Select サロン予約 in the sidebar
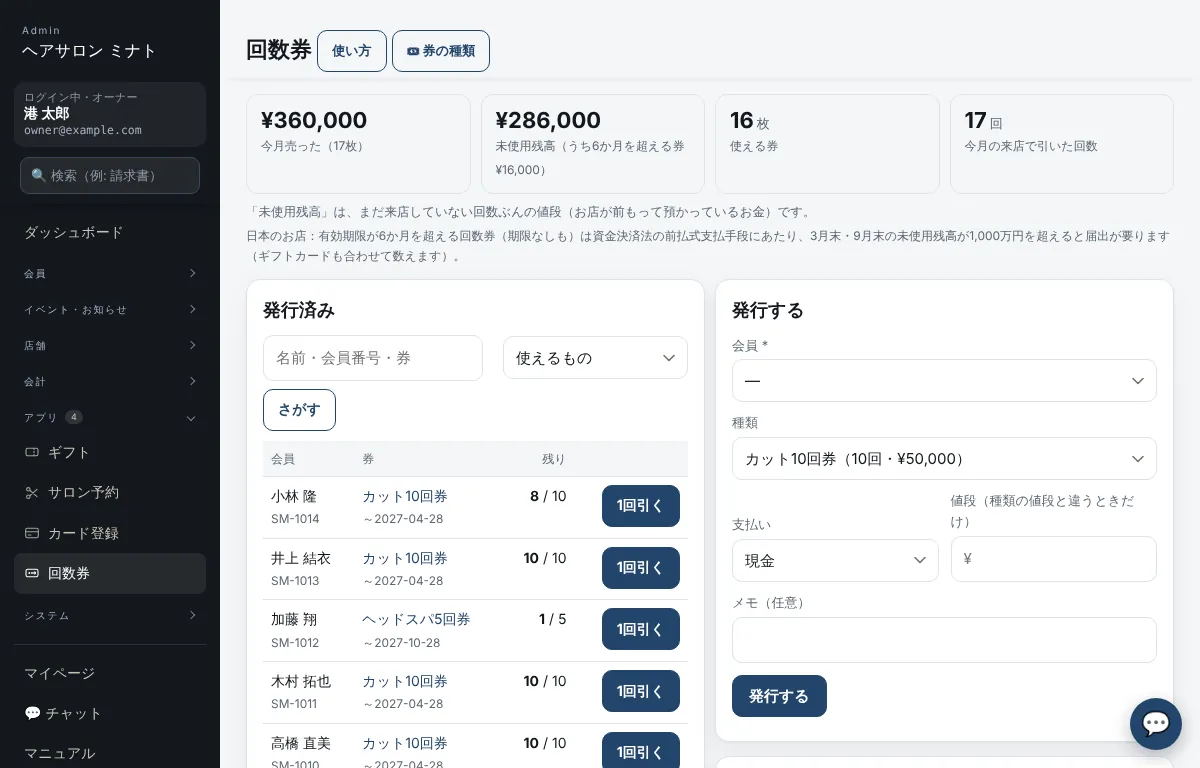 pos(110,492)
